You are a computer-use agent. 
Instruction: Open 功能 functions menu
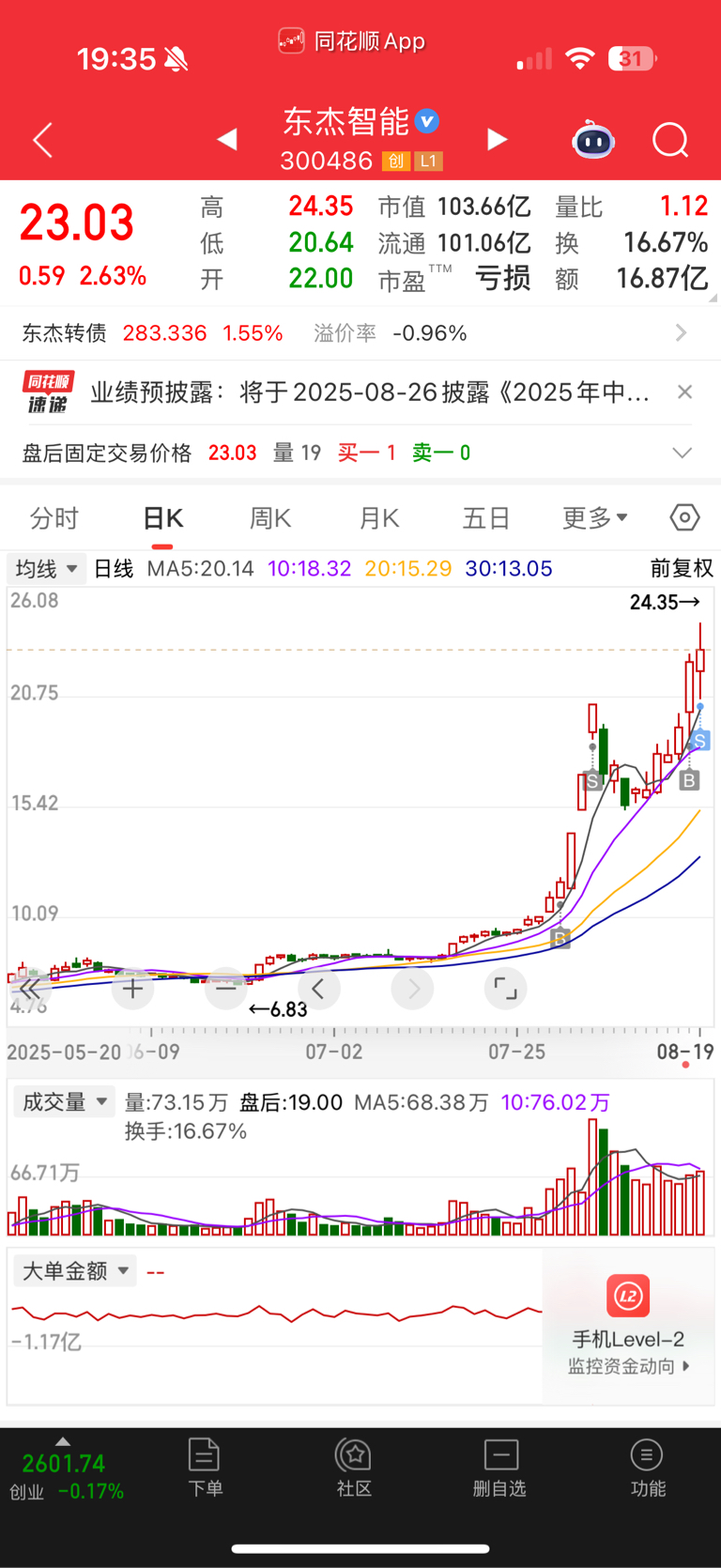pyautogui.click(x=647, y=1468)
